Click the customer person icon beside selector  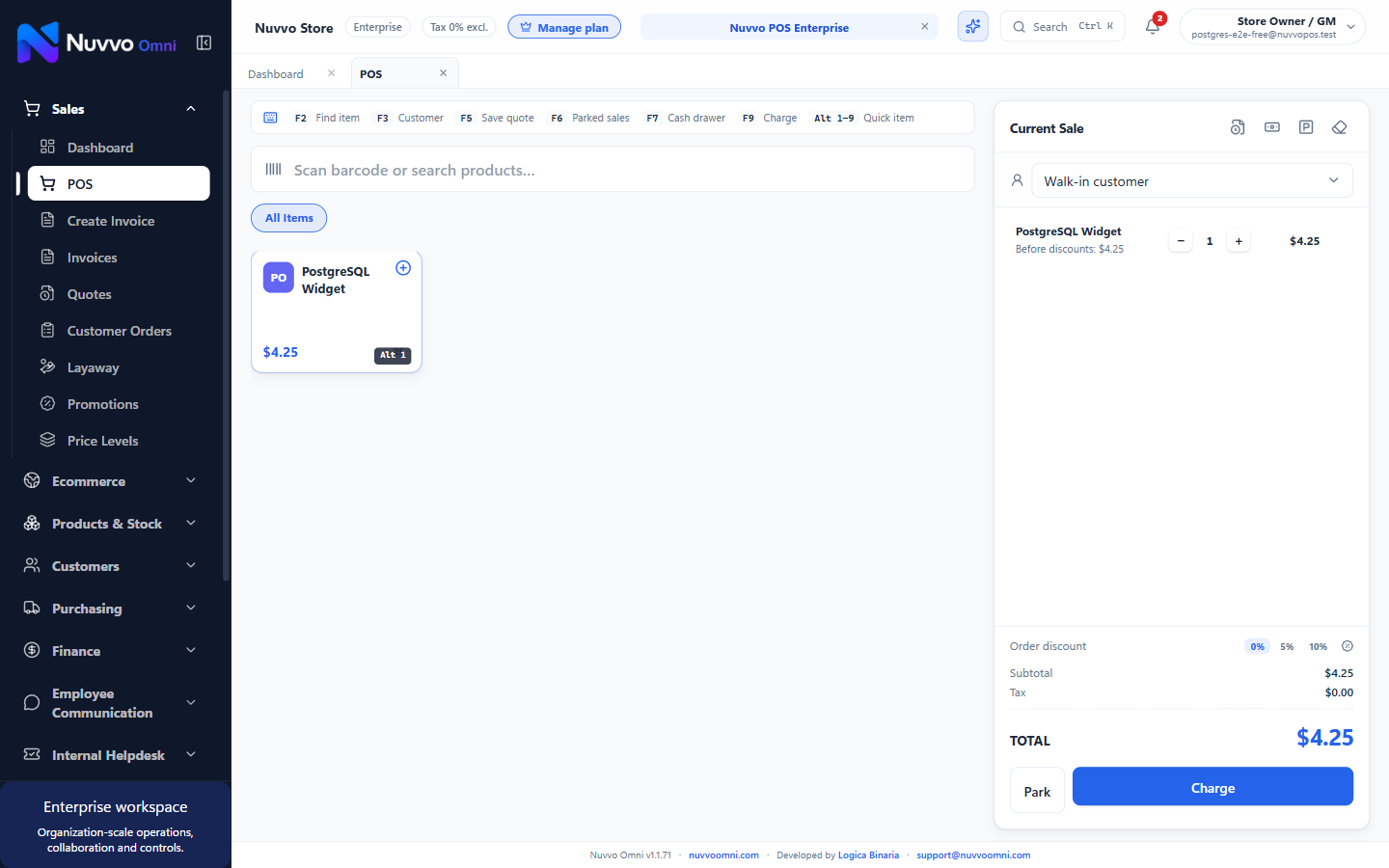click(x=1017, y=180)
